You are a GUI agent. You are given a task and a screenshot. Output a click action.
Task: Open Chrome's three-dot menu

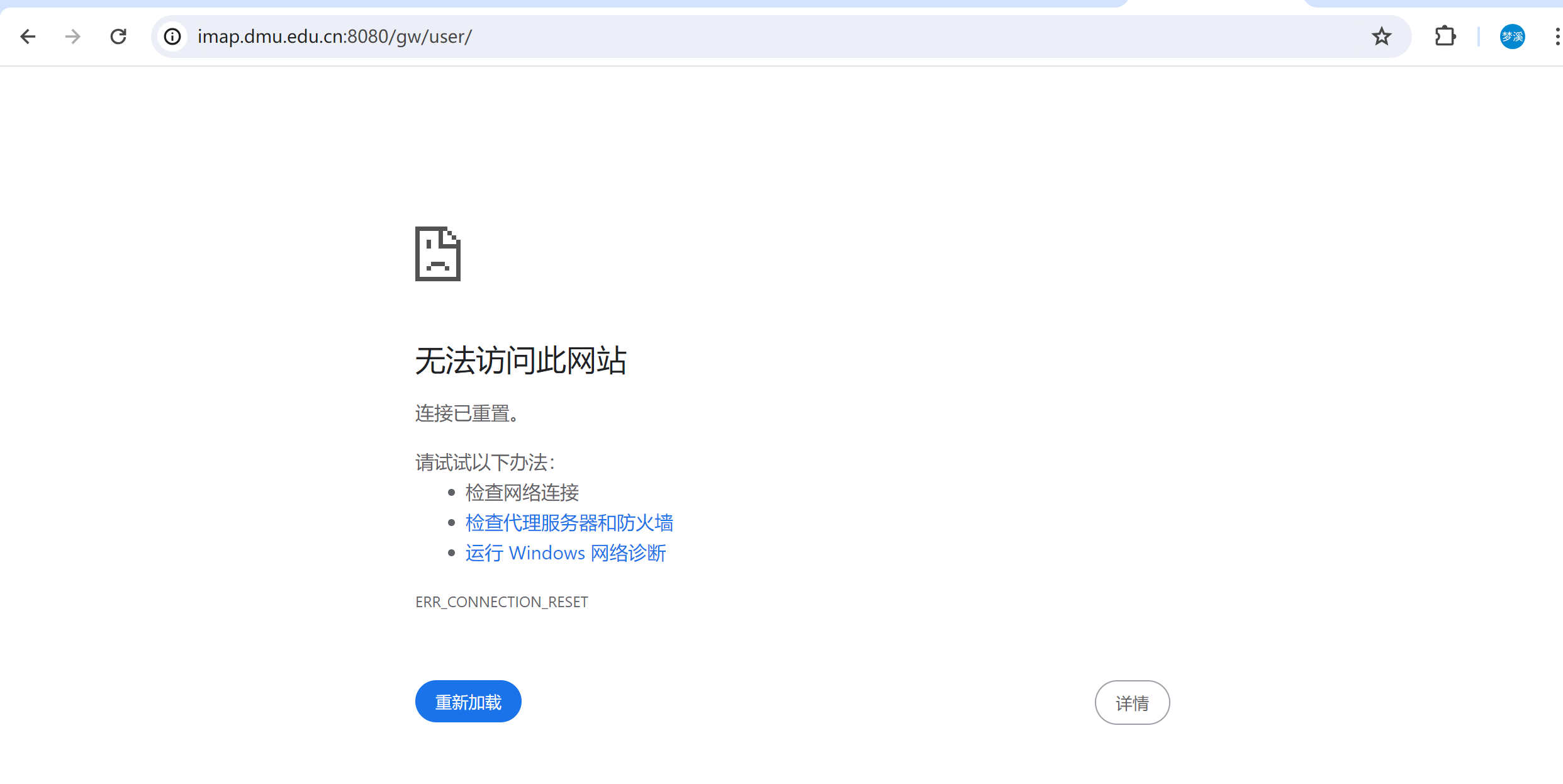[1557, 36]
